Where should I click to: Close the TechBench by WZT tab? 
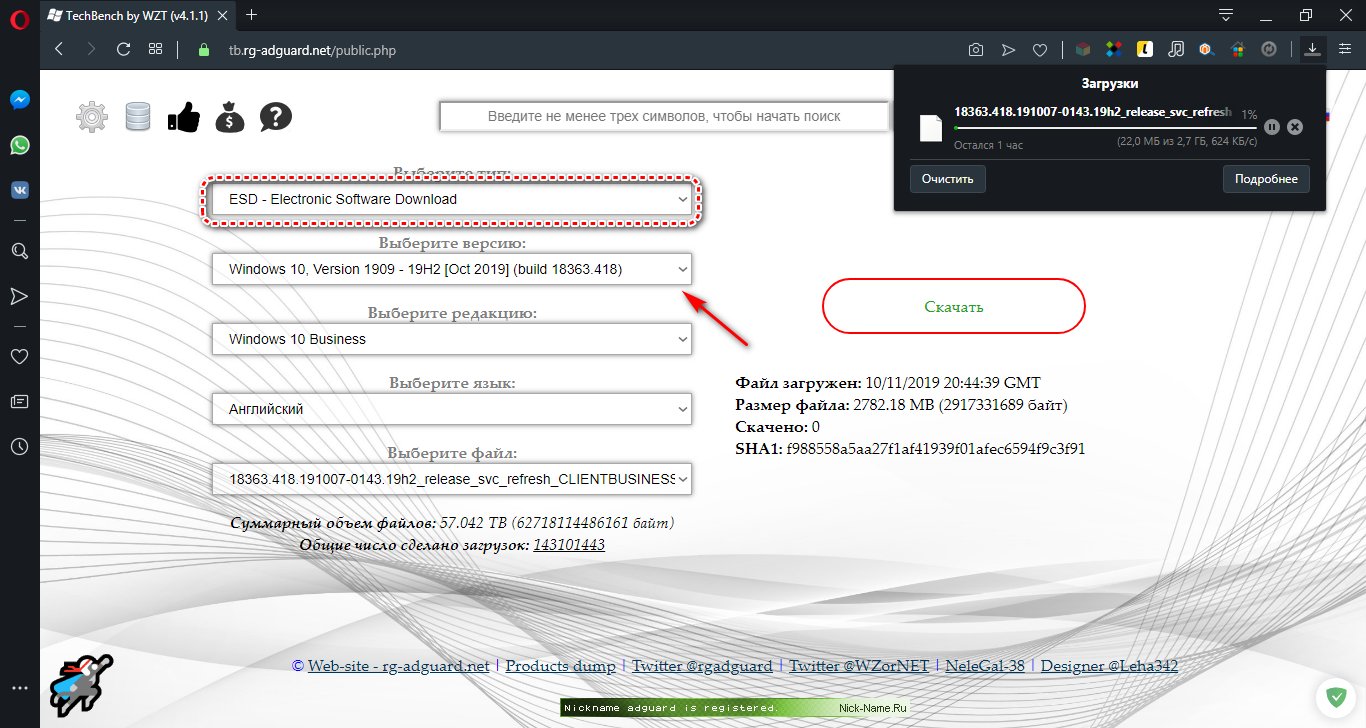(x=220, y=15)
